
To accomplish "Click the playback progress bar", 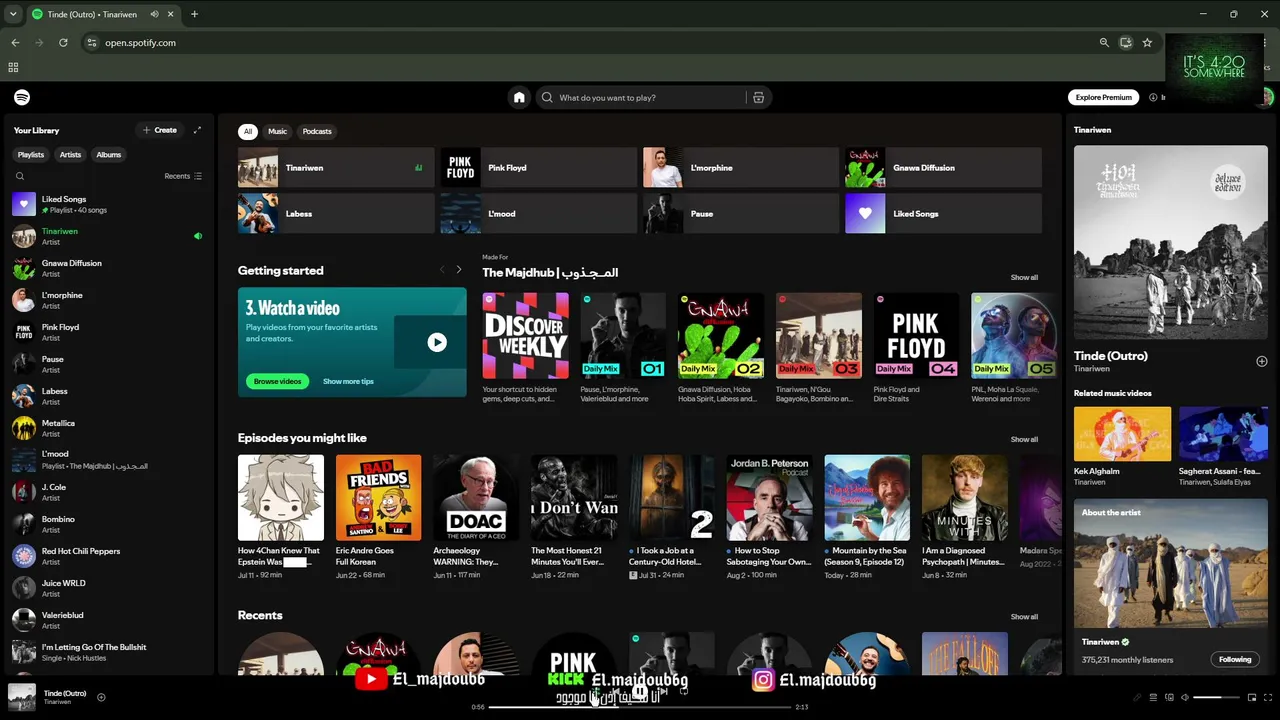I will pyautogui.click(x=640, y=707).
